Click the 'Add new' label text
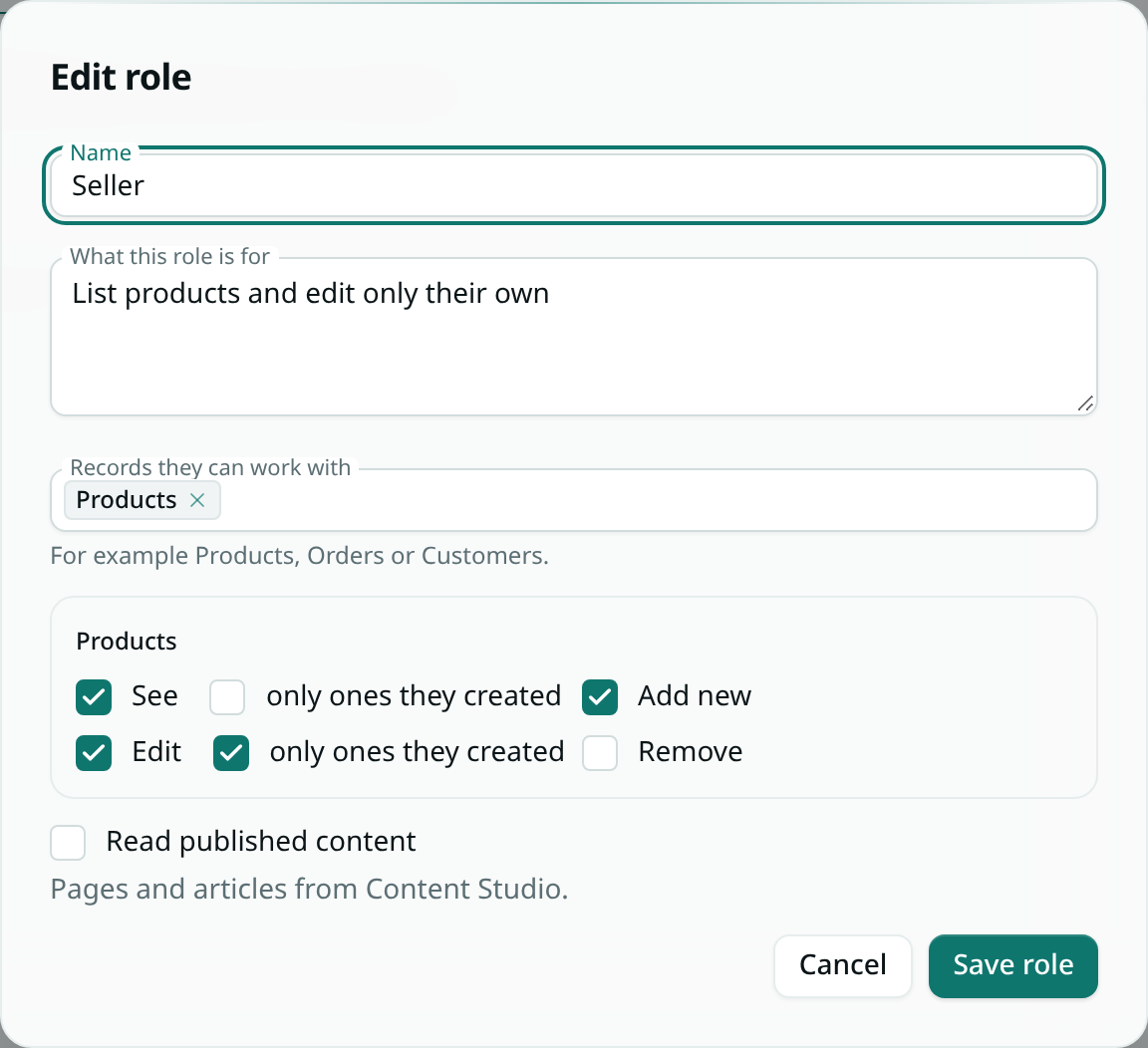Viewport: 1148px width, 1048px height. point(694,695)
